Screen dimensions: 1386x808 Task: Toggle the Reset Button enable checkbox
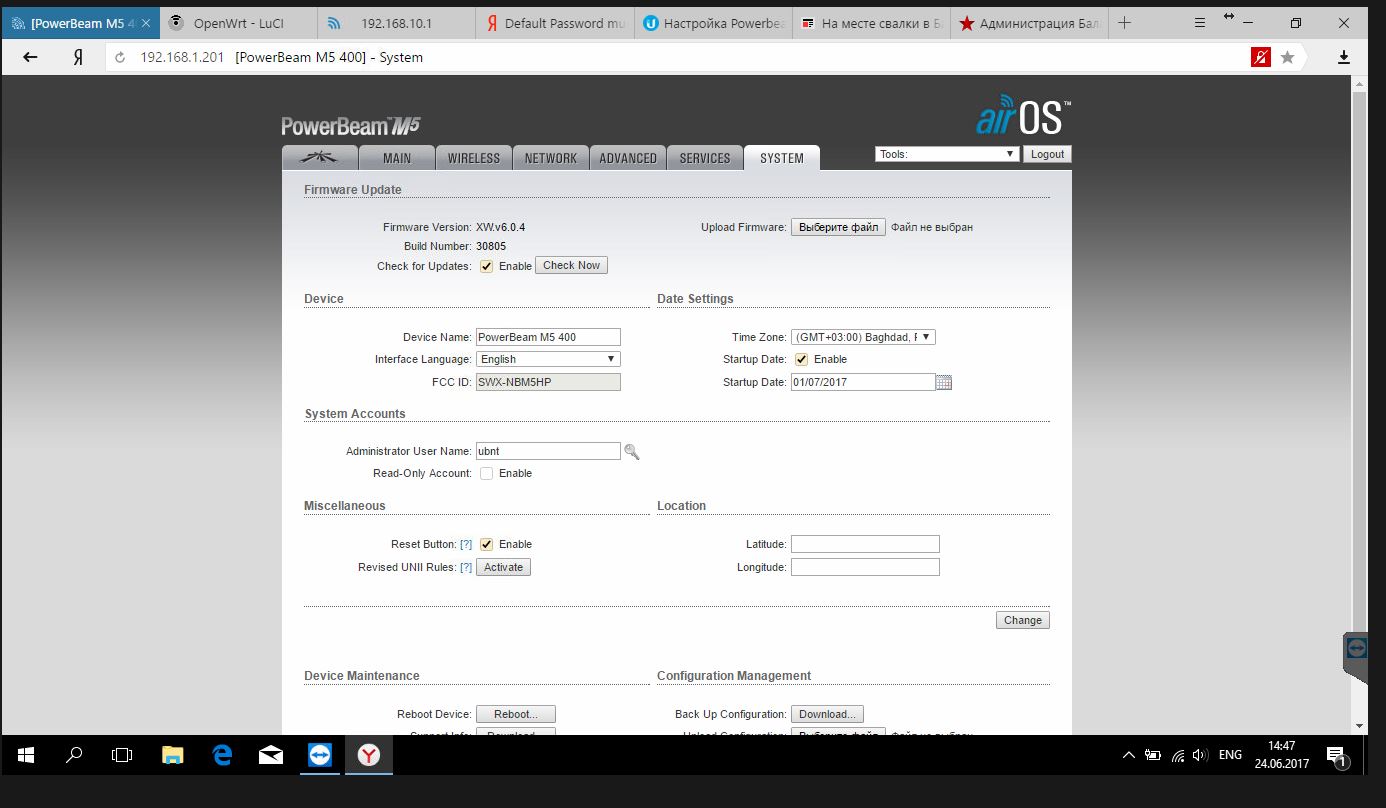tap(487, 544)
